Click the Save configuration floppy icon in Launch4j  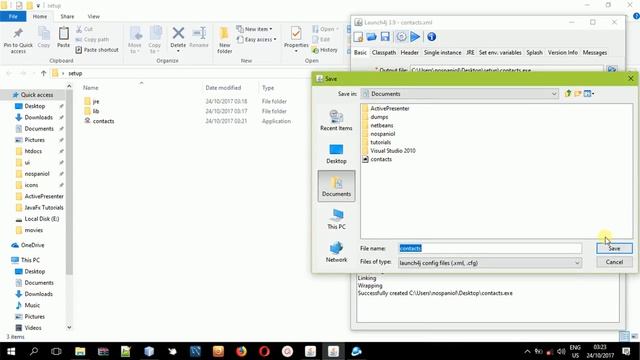[x=385, y=37]
